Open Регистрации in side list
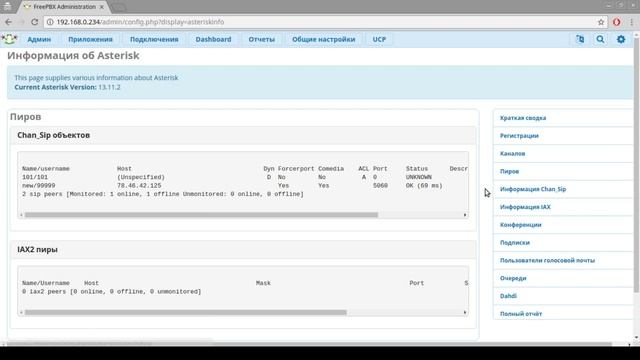 [x=519, y=136]
